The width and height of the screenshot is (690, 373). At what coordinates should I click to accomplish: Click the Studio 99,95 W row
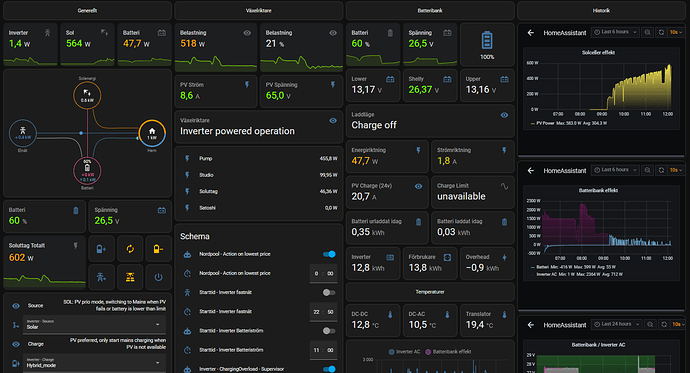[258, 175]
